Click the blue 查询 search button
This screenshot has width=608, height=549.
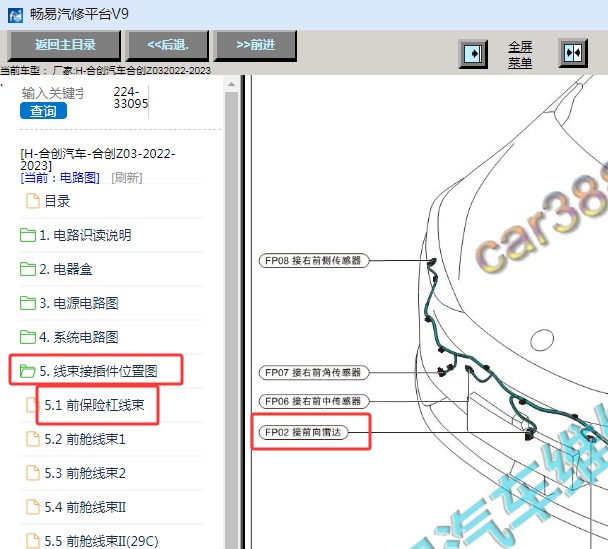(43, 111)
